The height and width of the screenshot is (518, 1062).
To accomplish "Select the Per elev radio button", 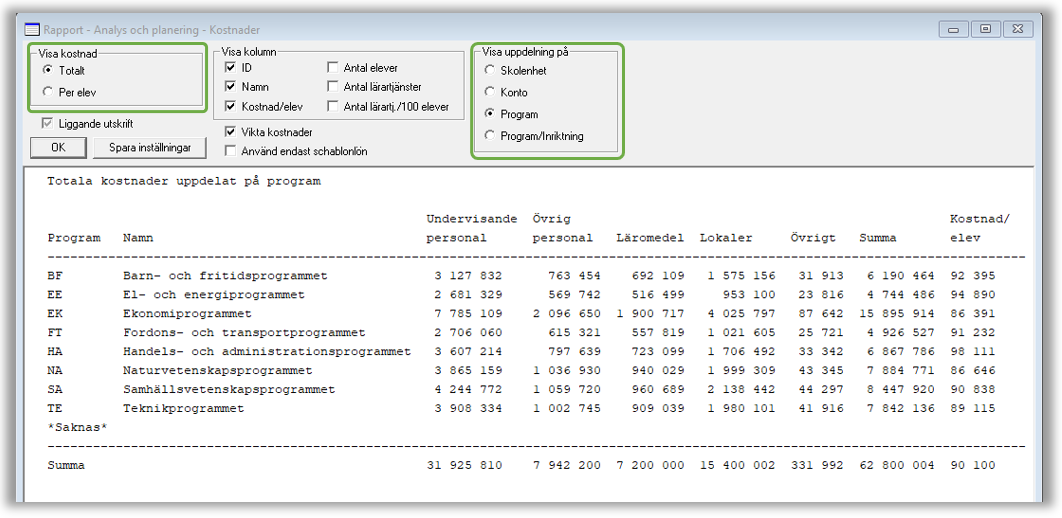I will [47, 92].
